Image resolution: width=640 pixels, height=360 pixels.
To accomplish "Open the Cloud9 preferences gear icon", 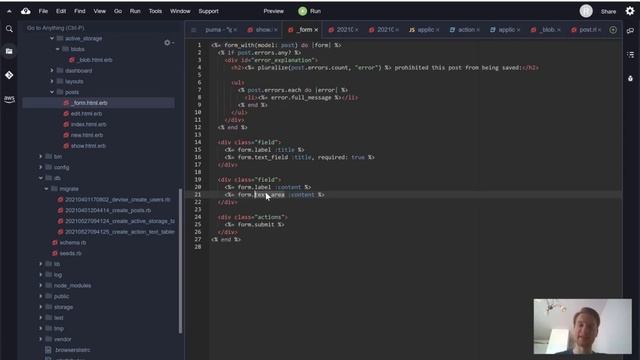I will [x=630, y=11].
